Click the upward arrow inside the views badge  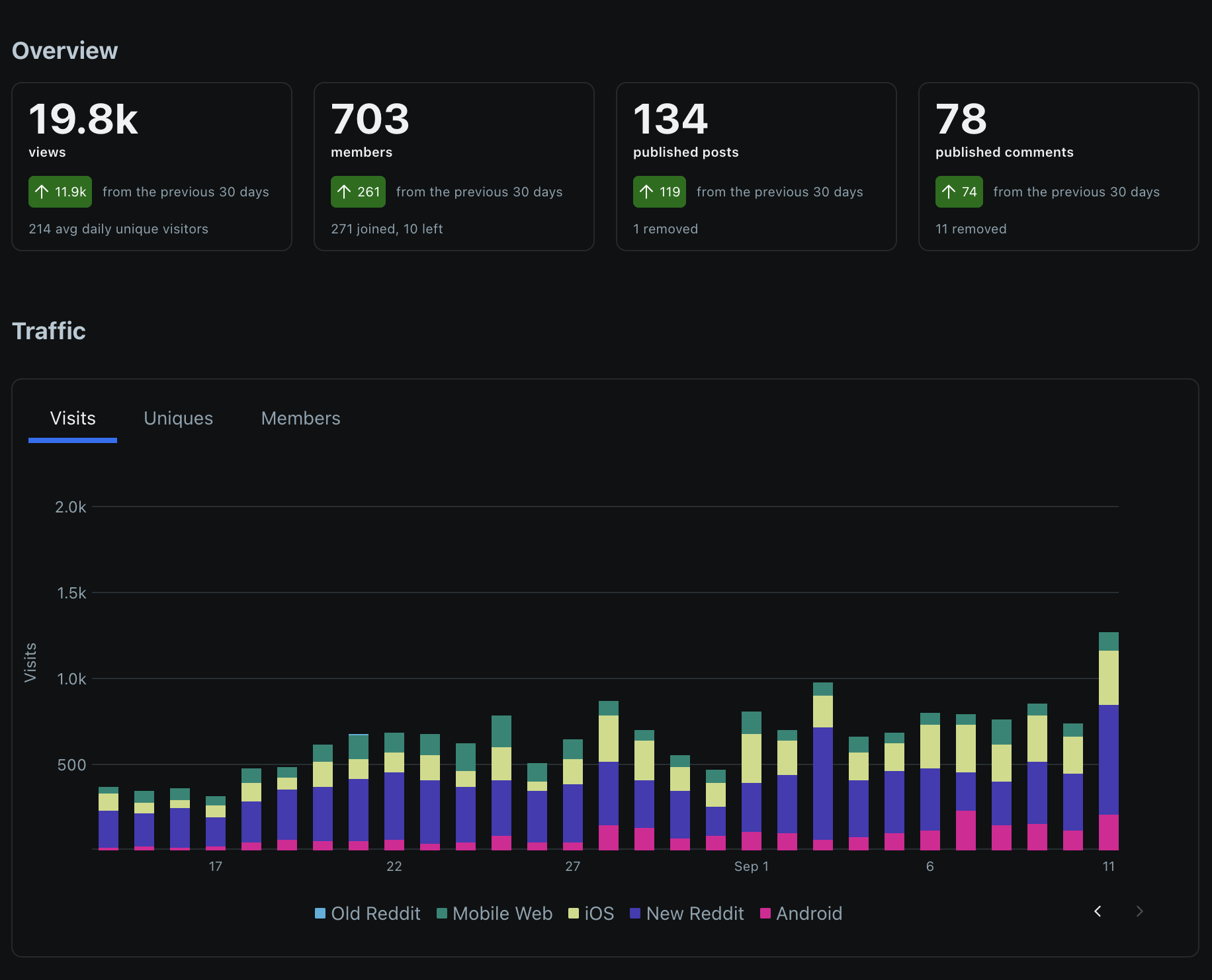(42, 192)
